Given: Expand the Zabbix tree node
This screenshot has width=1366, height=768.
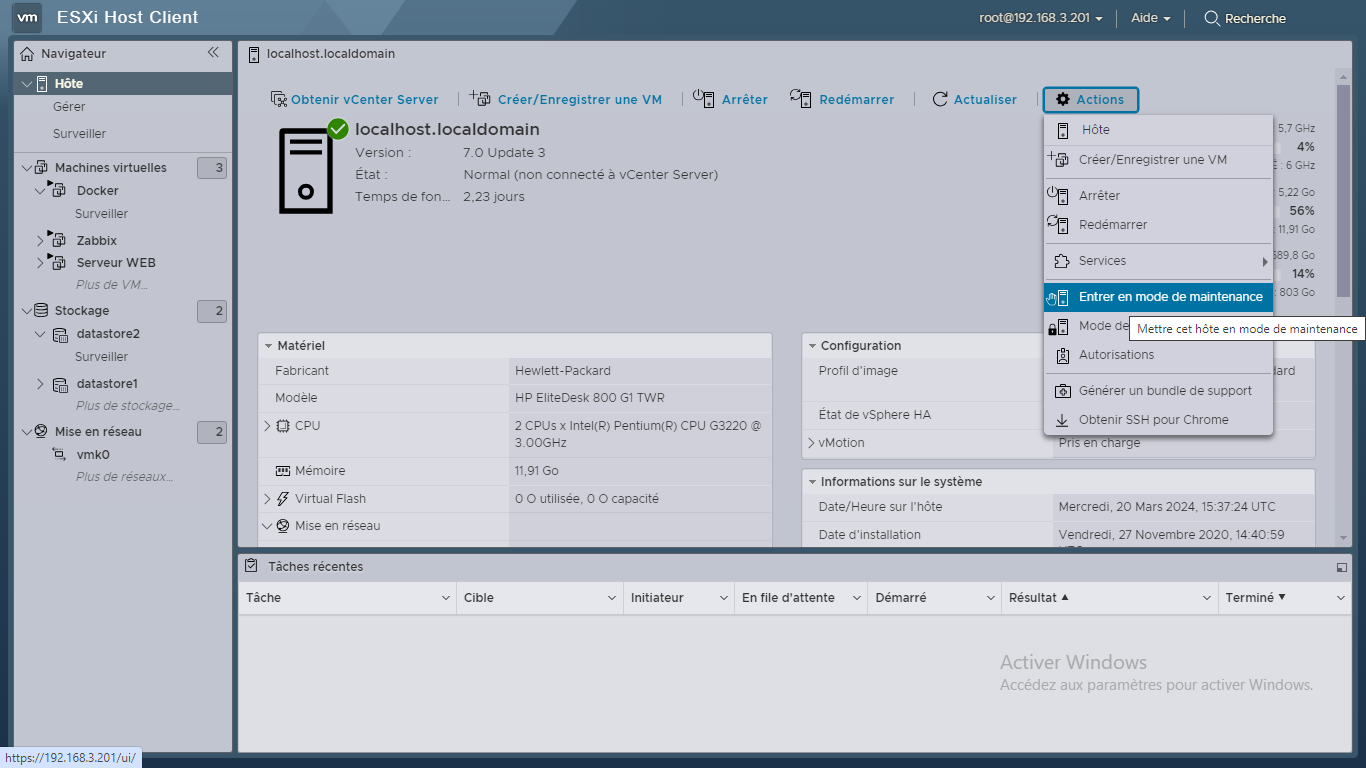Looking at the screenshot, I should (x=41, y=240).
